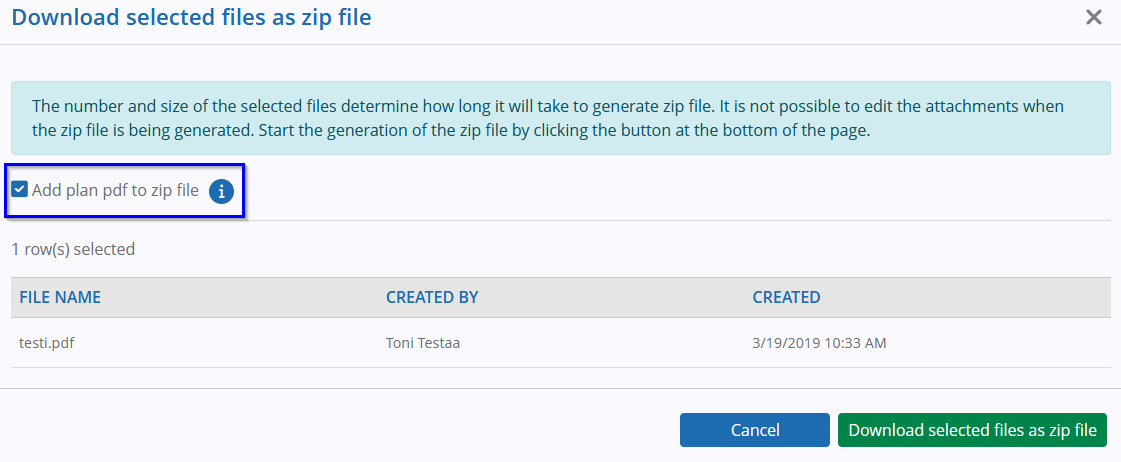Sort by the FILE NAME column header
Screen dimensions: 1121x462
[60, 298]
